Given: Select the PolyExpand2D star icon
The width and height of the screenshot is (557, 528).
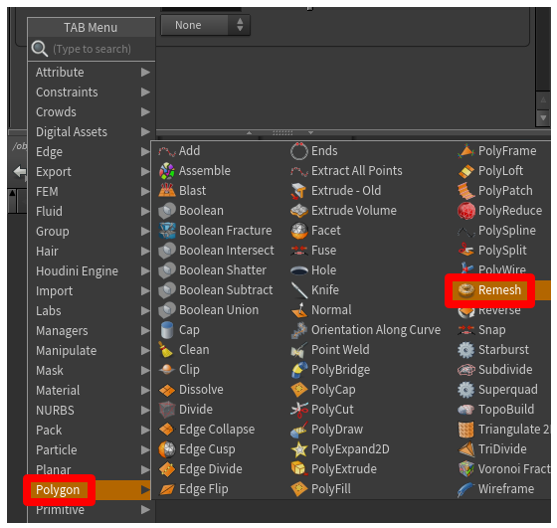Looking at the screenshot, I should (x=299, y=449).
